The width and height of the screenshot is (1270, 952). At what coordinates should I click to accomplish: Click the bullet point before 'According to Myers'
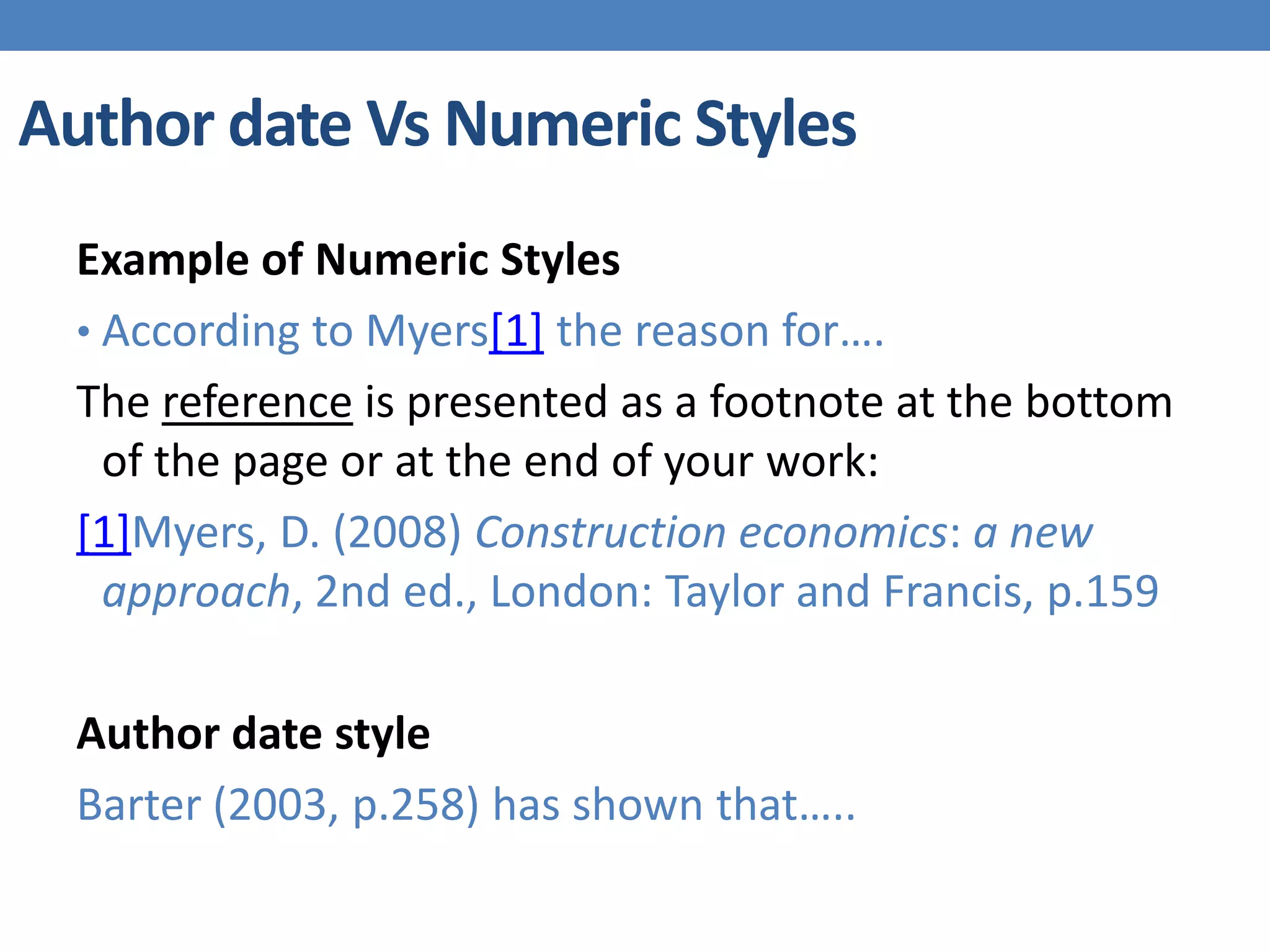[84, 332]
